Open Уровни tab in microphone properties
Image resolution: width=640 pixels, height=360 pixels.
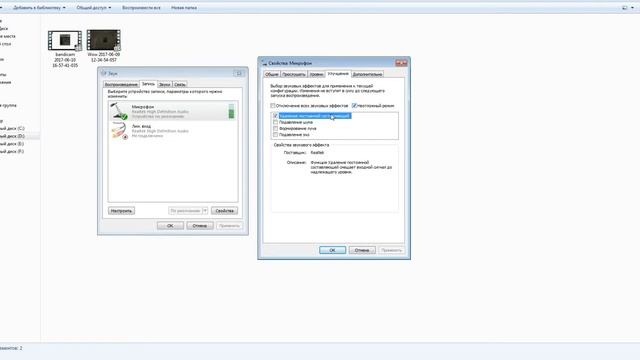click(x=316, y=74)
